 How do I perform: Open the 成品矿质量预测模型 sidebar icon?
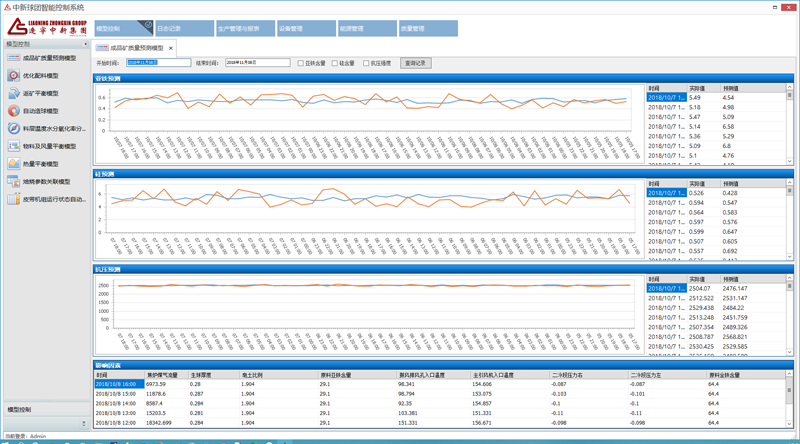point(13,58)
